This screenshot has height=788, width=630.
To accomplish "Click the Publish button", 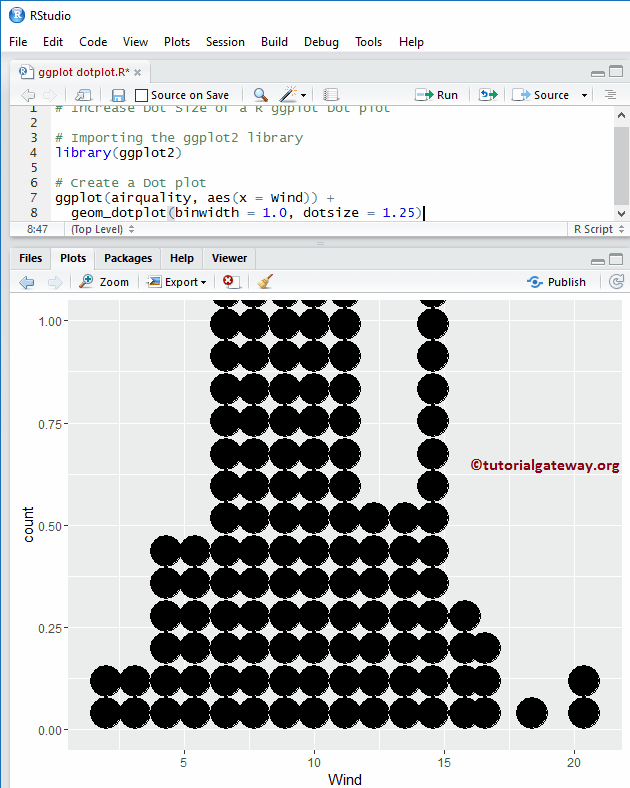I will pyautogui.click(x=556, y=282).
